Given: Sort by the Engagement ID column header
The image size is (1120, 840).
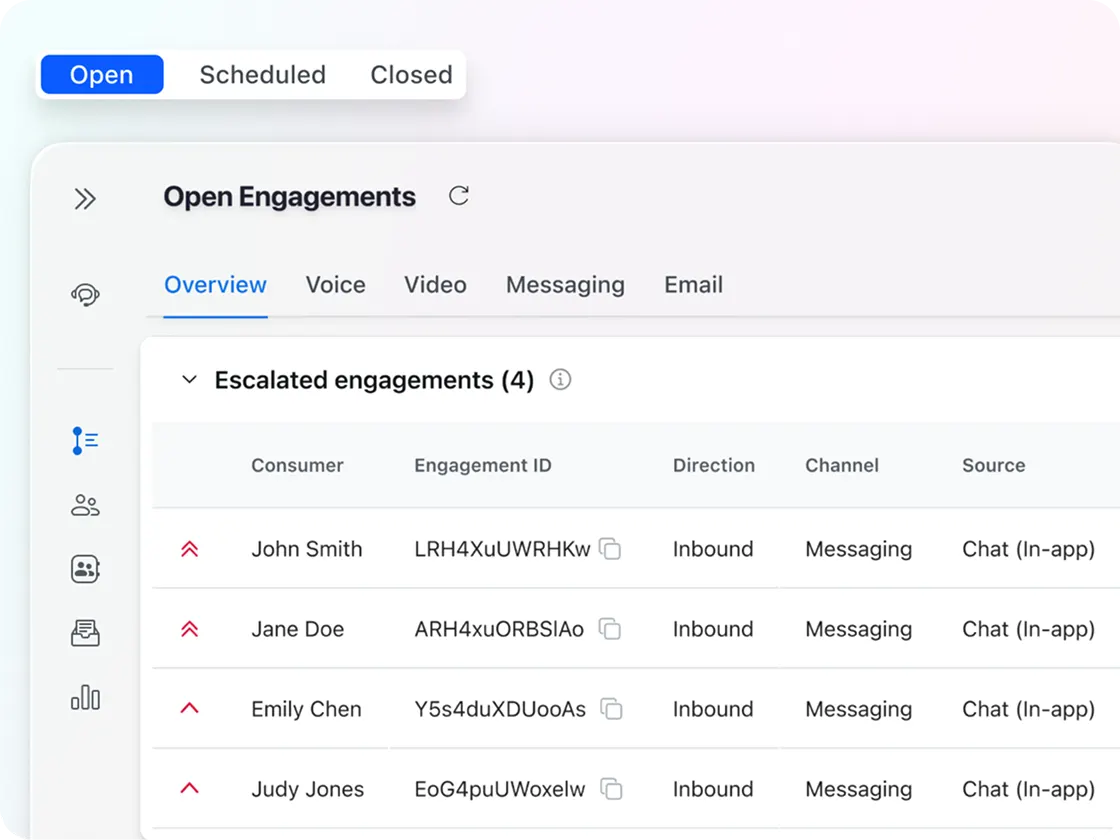Looking at the screenshot, I should coord(483,465).
